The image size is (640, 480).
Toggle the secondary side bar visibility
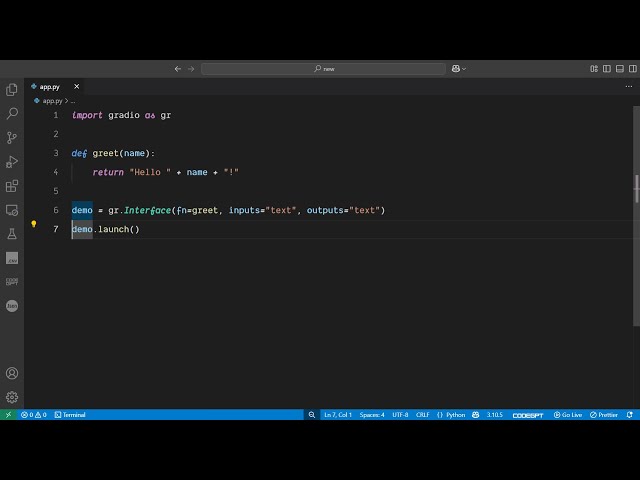(633, 69)
